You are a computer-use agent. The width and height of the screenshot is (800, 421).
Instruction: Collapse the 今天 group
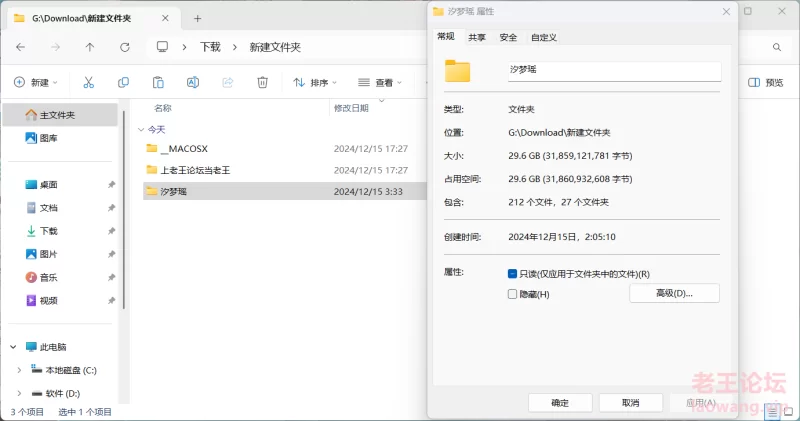[x=141, y=130]
